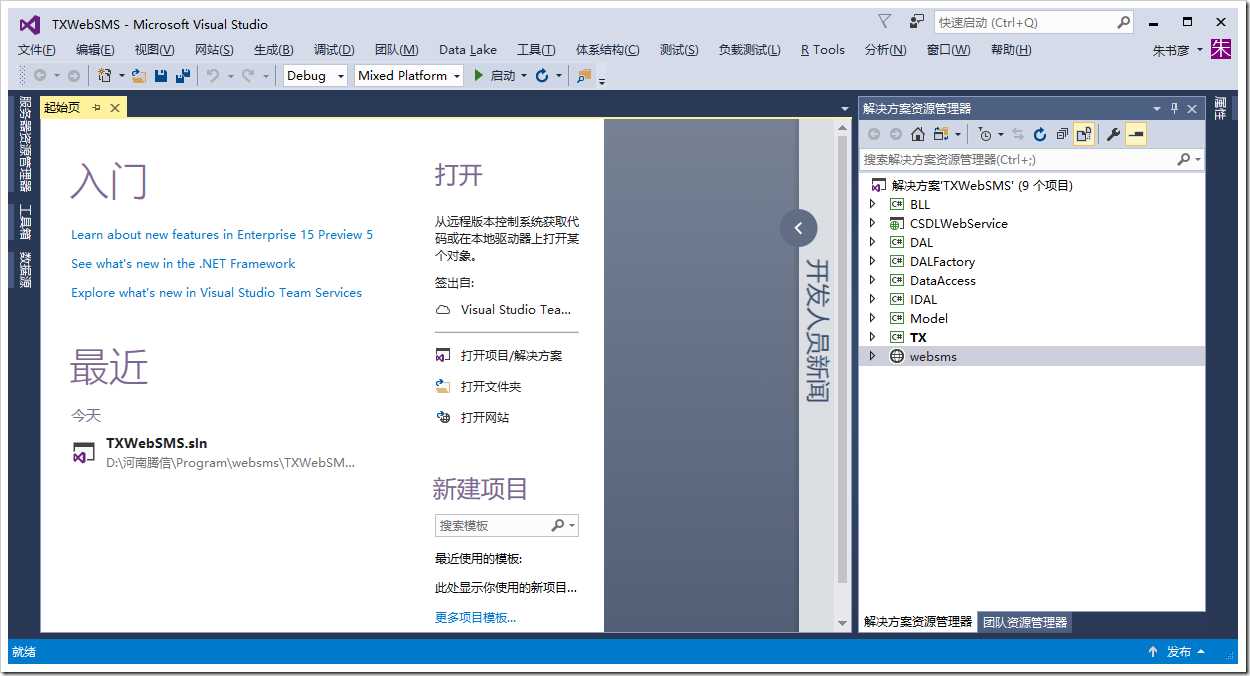
Task: Open the 生成(B) menu
Action: (x=273, y=49)
